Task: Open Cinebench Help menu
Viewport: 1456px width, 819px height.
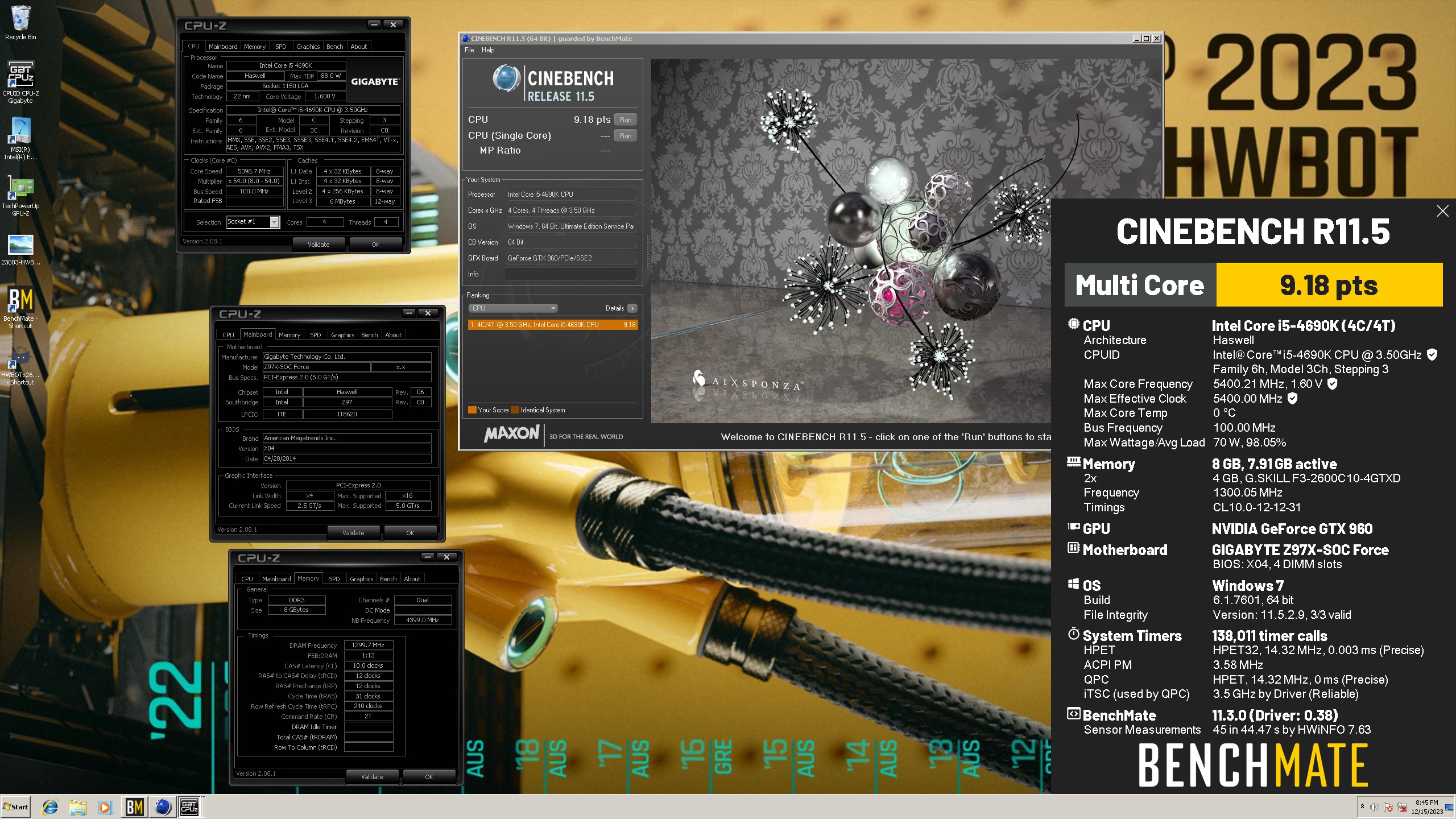Action: click(x=488, y=50)
